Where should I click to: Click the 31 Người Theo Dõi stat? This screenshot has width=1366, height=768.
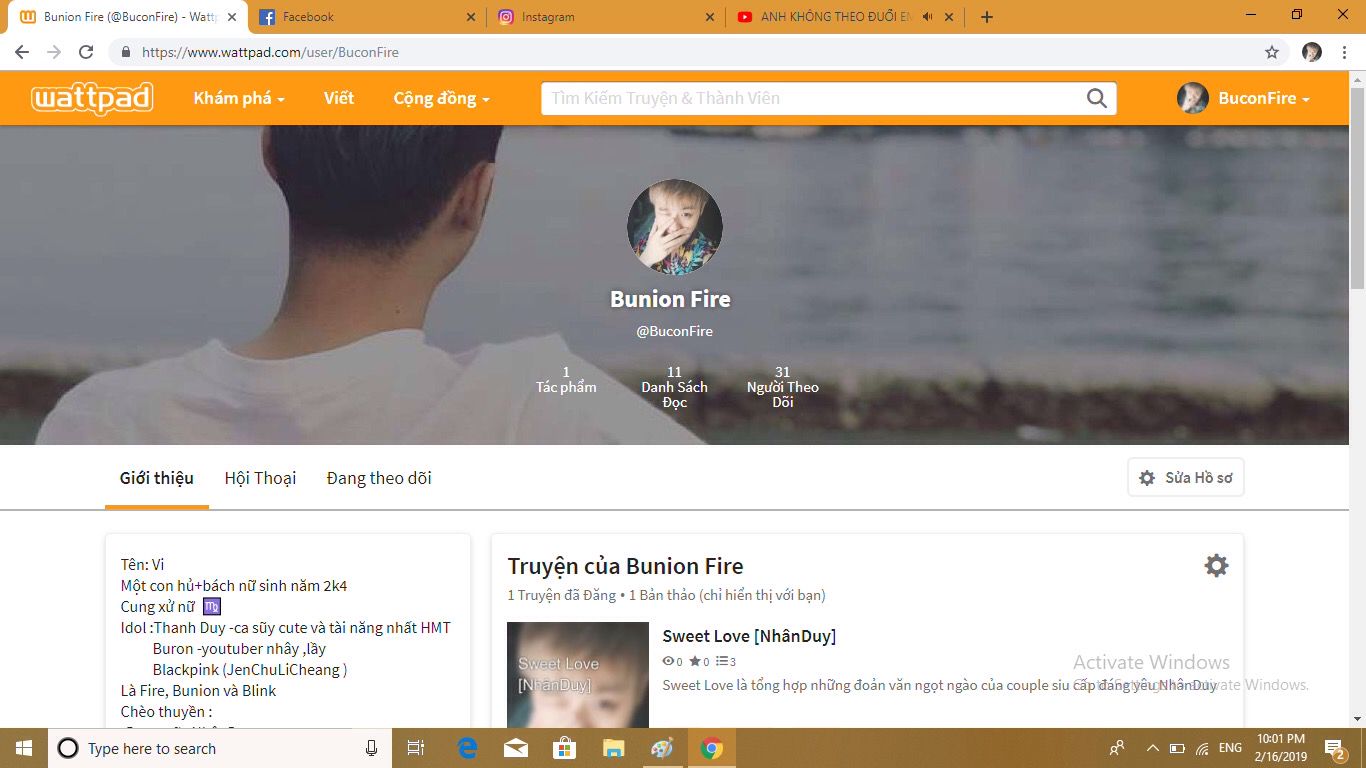point(783,387)
